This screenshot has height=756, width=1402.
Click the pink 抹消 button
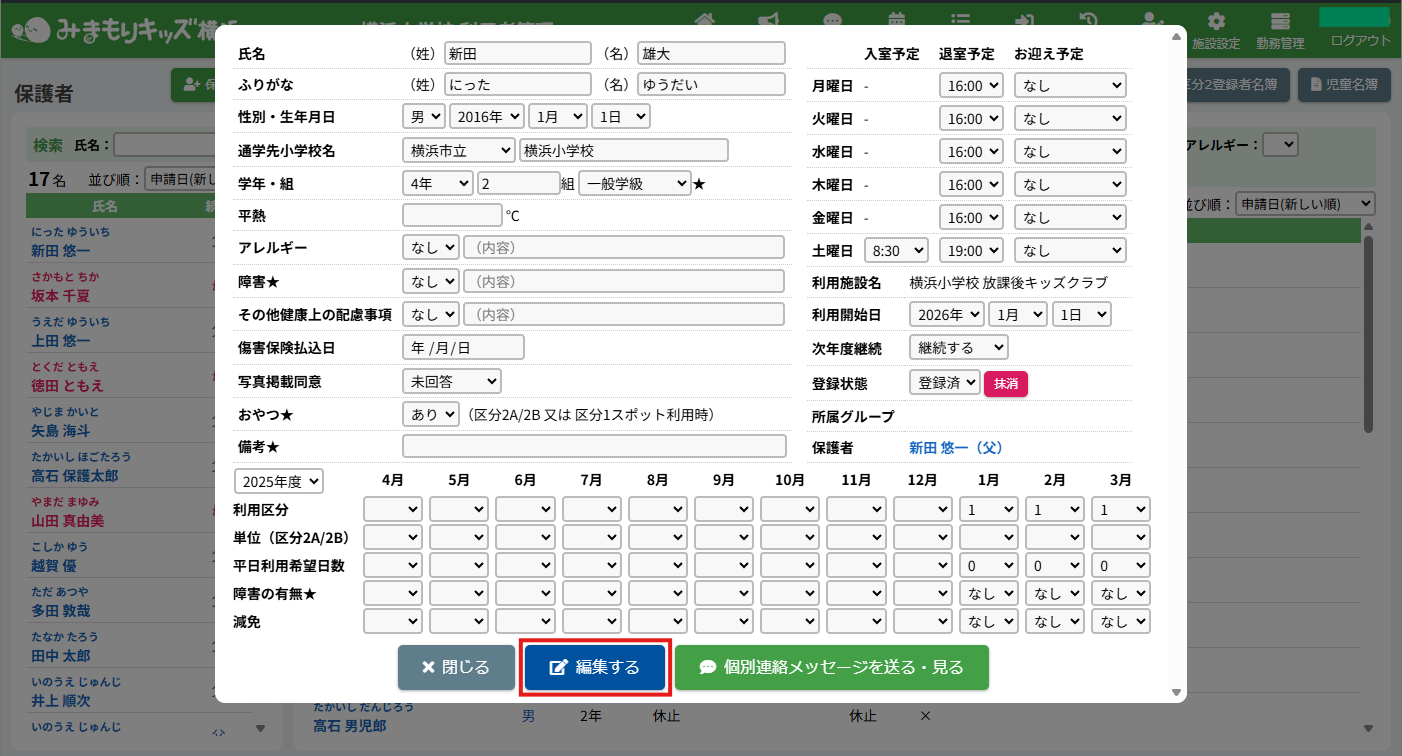(1005, 384)
